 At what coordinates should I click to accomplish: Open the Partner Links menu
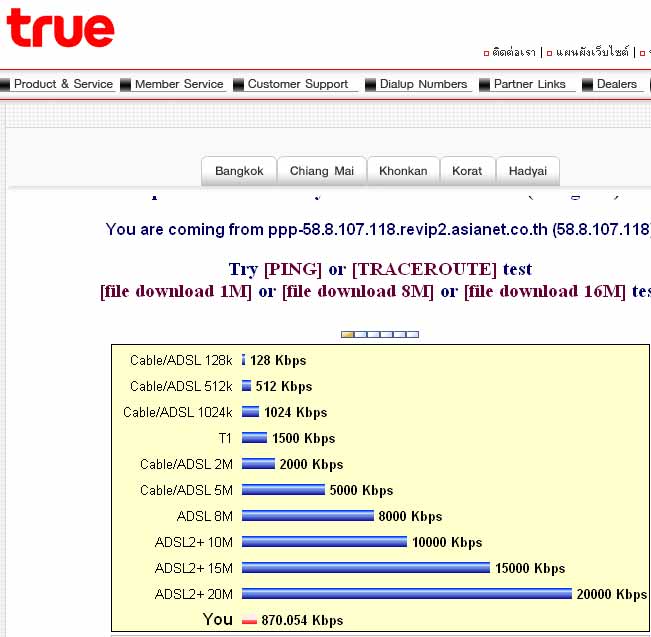[x=529, y=84]
